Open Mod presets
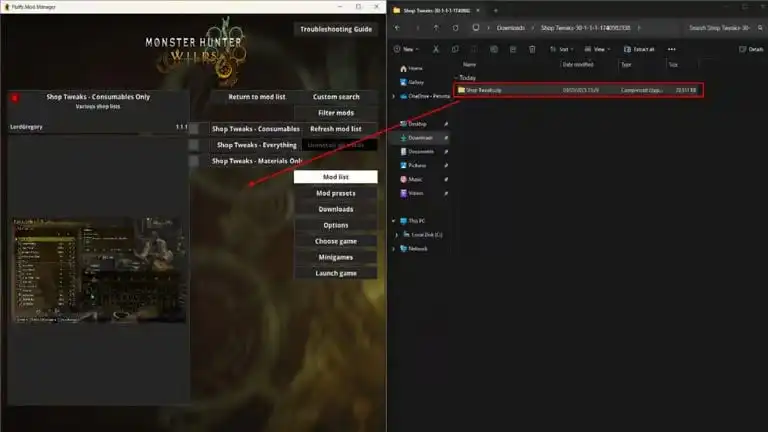Viewport: 768px width, 432px height. point(336,193)
